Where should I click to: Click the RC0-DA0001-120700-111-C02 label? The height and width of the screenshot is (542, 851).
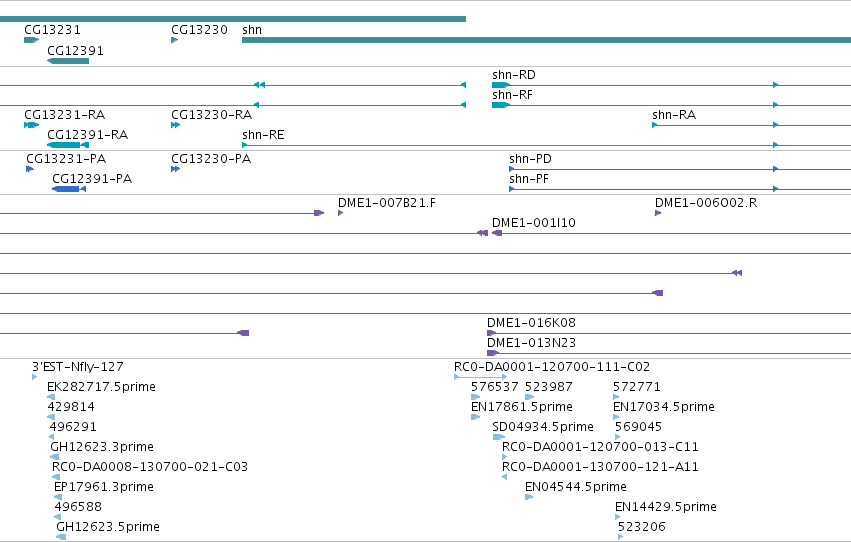[x=551, y=367]
